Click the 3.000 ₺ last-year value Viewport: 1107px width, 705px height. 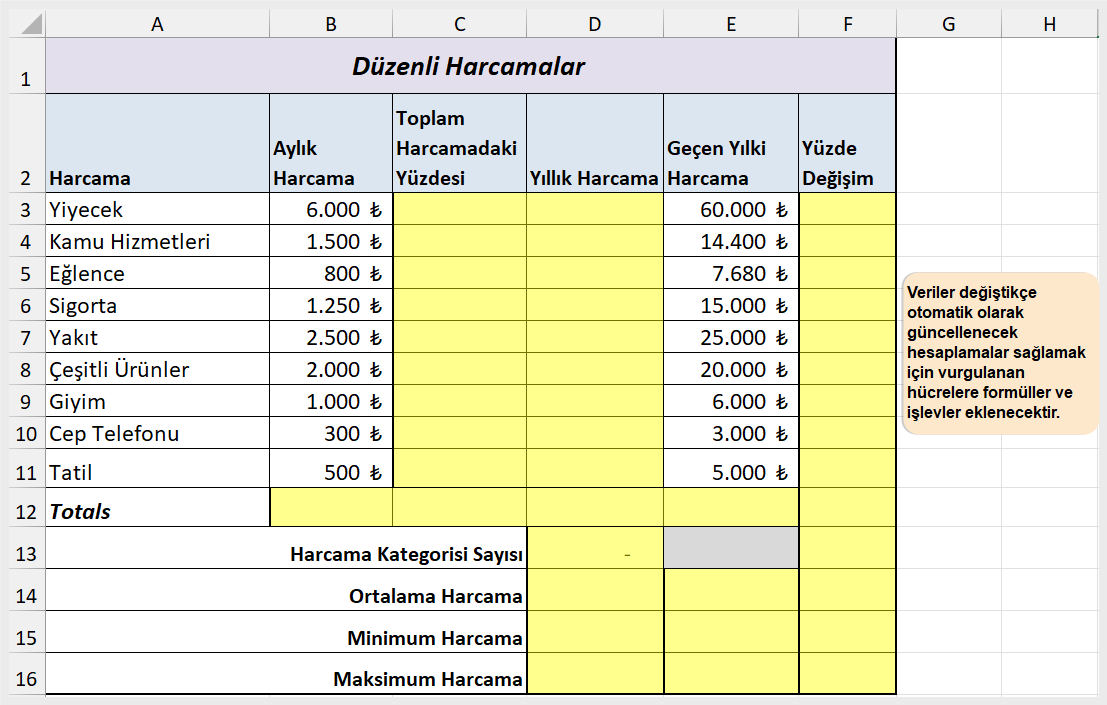tap(731, 433)
